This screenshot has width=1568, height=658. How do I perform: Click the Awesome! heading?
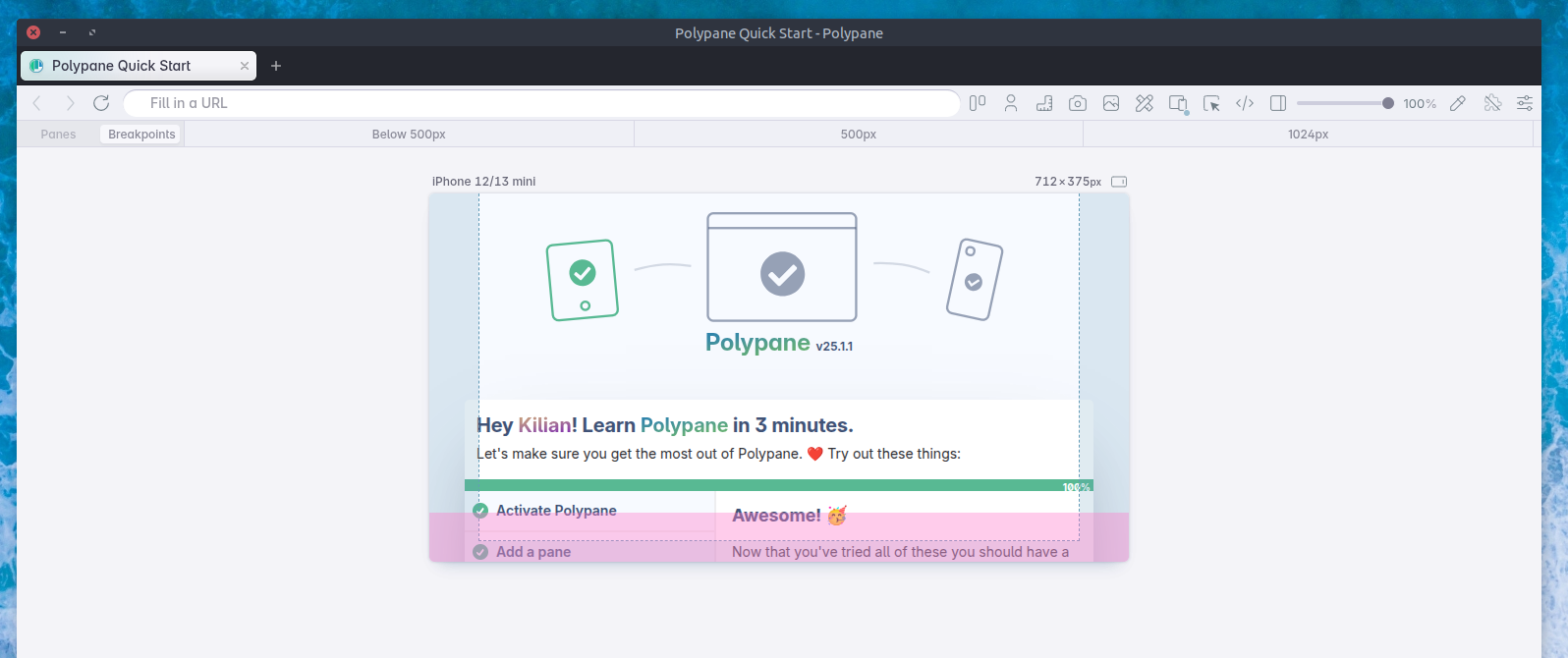(776, 516)
